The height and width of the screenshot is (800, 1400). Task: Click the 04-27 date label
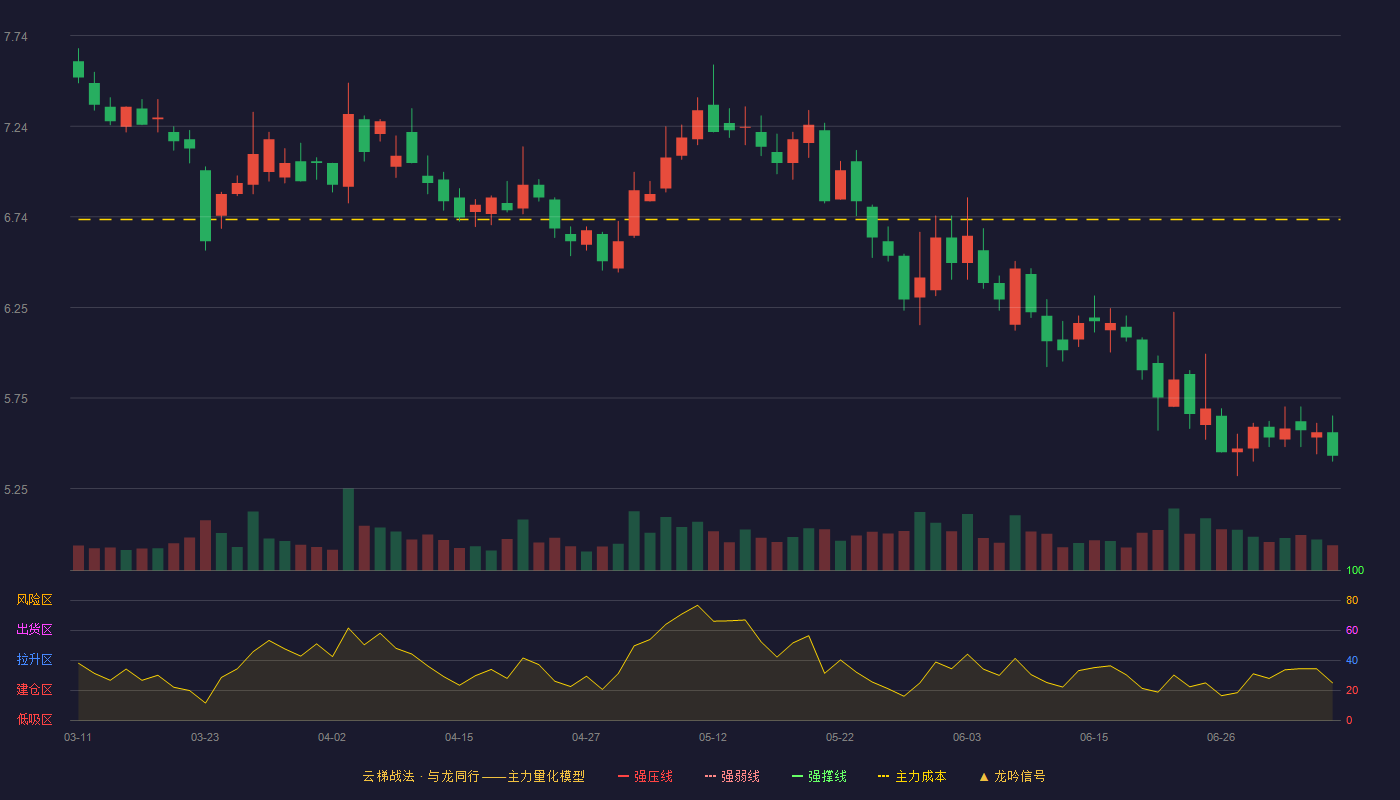(x=586, y=737)
